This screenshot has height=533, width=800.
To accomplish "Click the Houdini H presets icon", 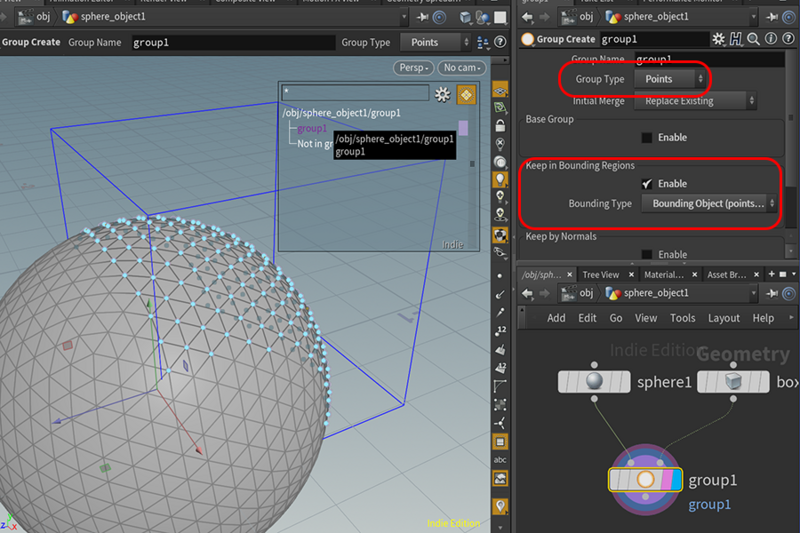I will (736, 39).
